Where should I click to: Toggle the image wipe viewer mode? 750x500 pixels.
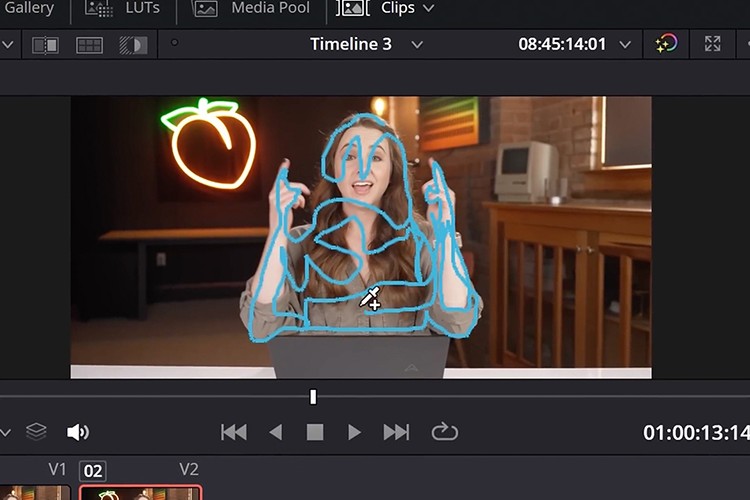[x=46, y=45]
